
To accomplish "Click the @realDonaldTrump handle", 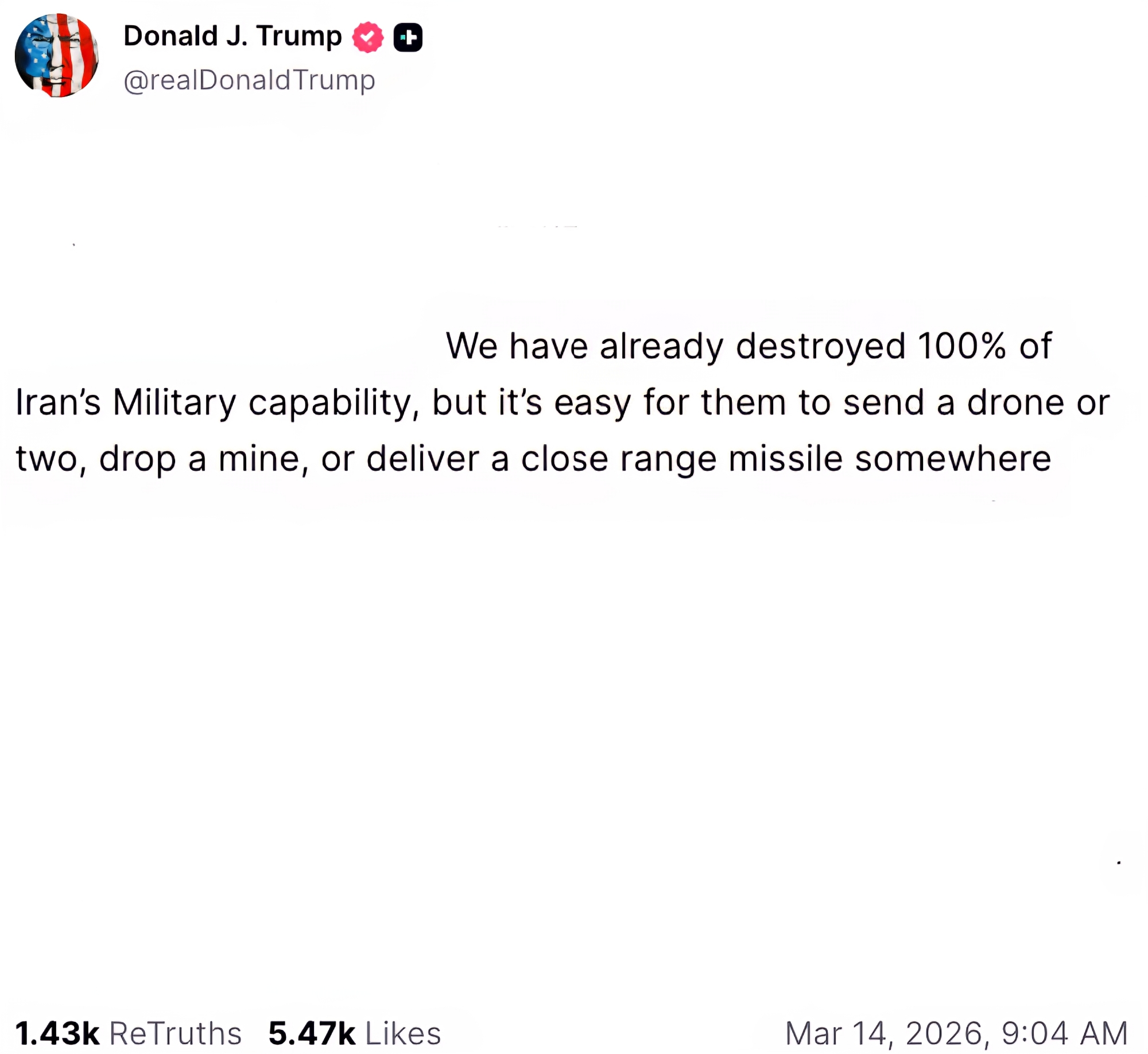I will [x=249, y=80].
